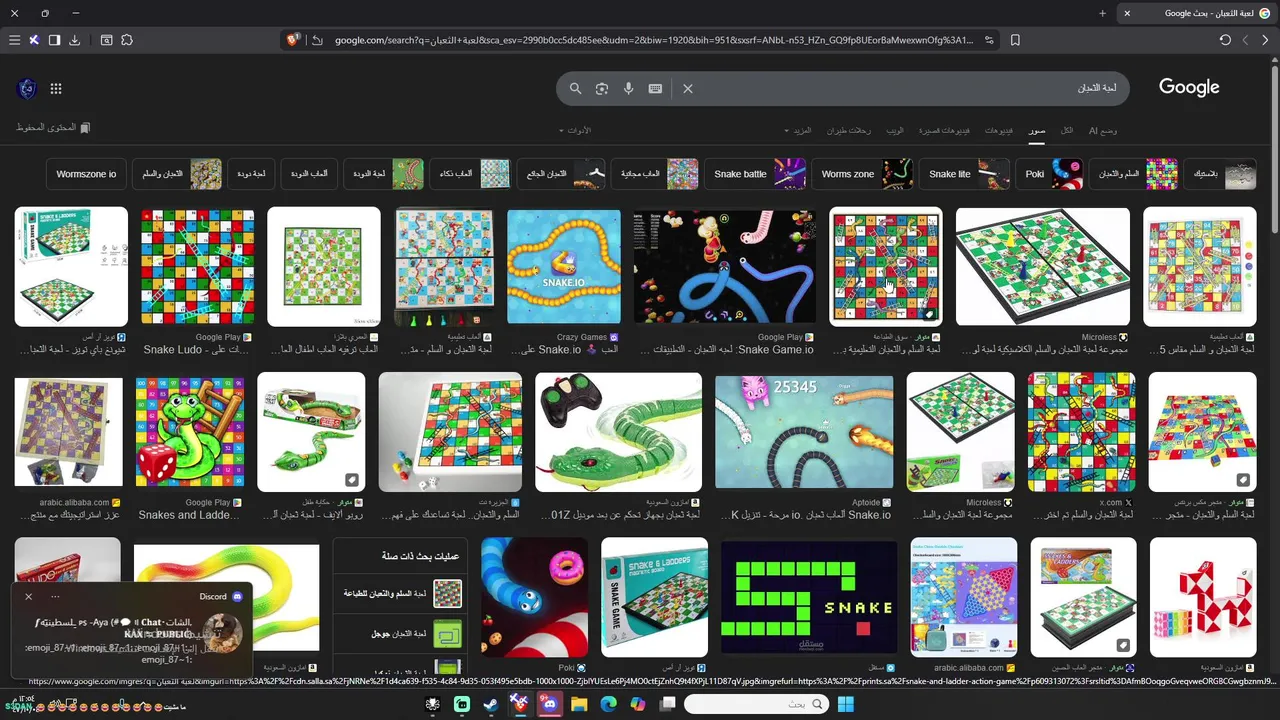
Task: Open Discord from the taskbar
Action: 549,704
